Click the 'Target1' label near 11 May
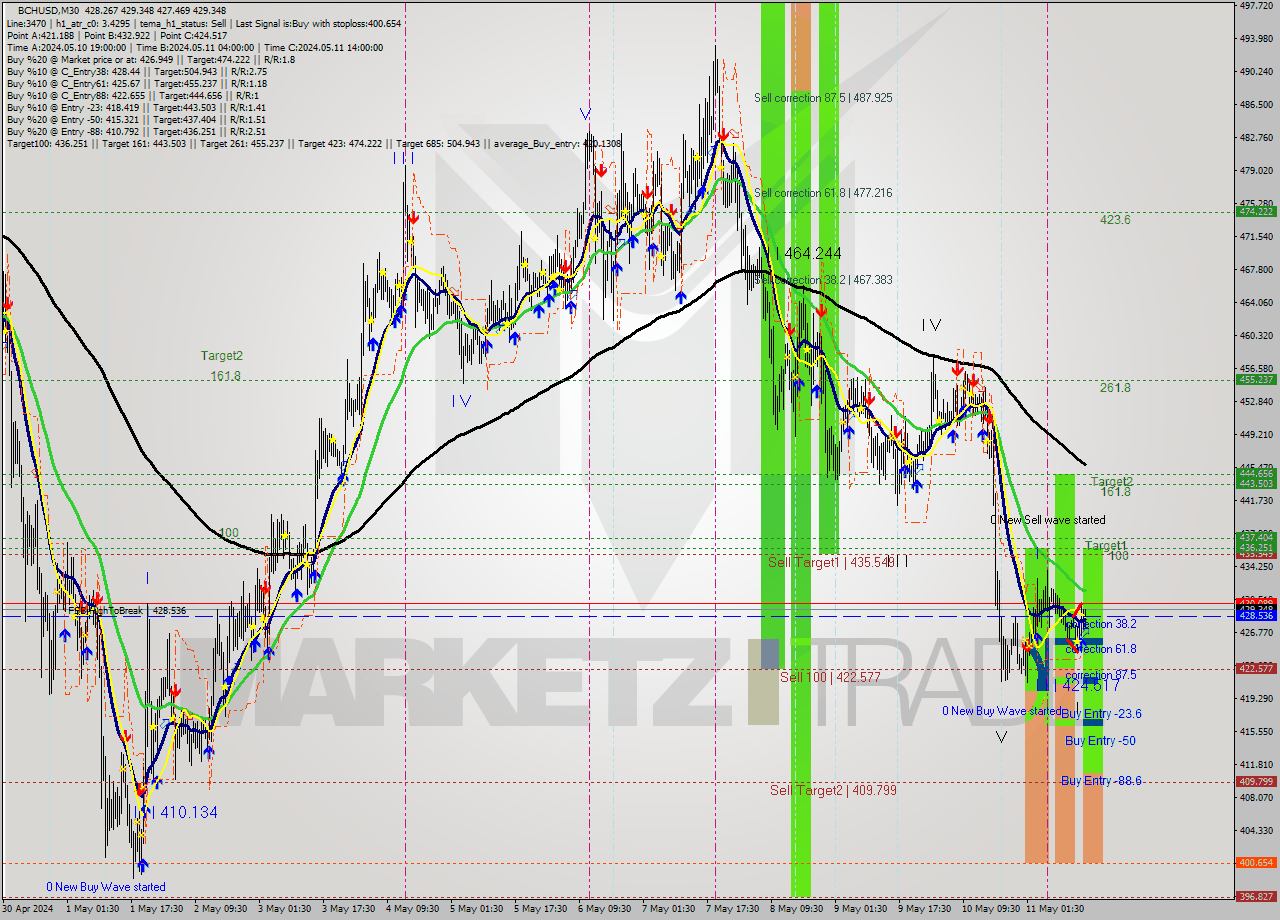This screenshot has width=1280, height=920. click(1106, 546)
